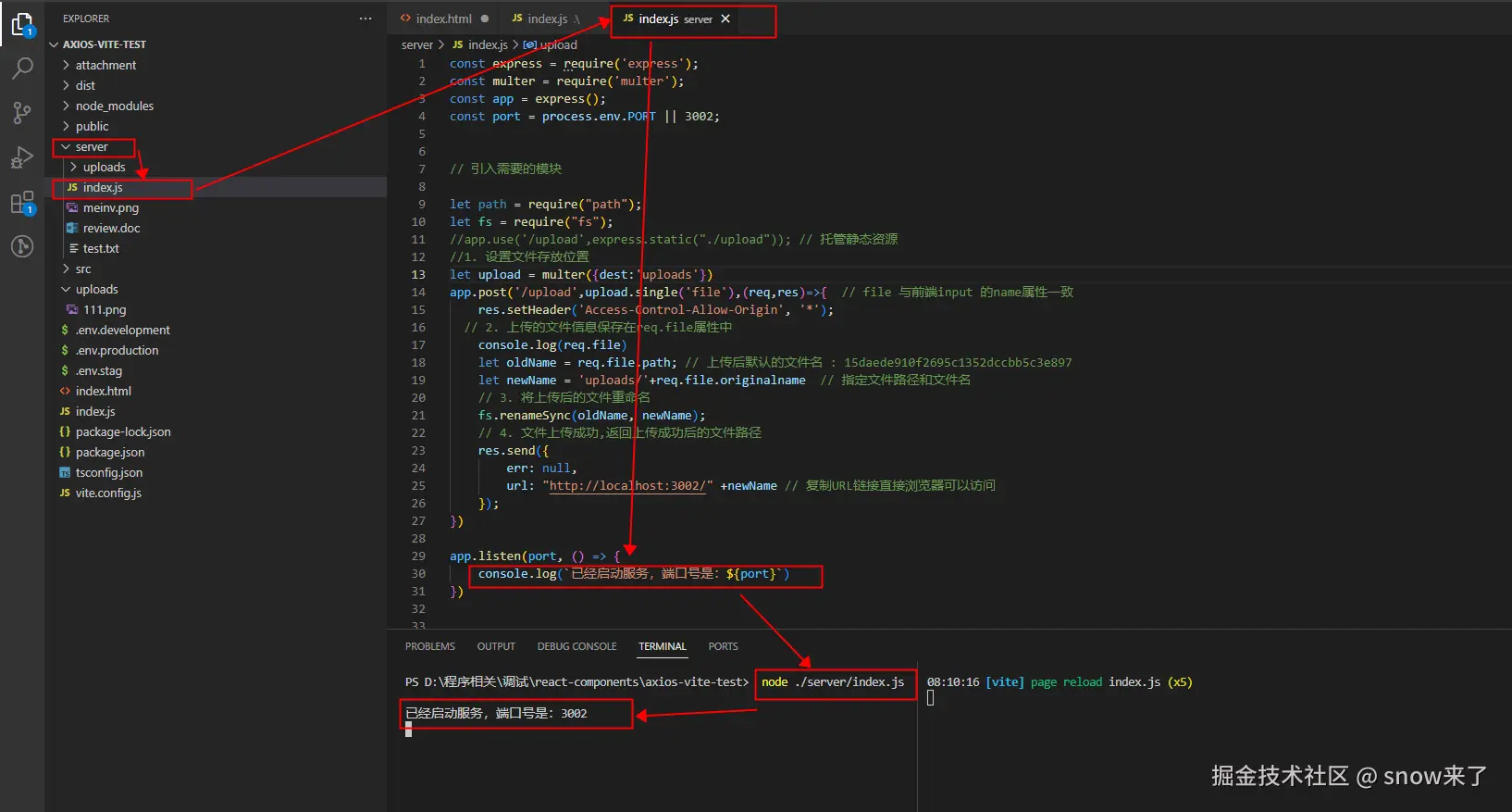Expand the attachment folder
Viewport: 1512px width, 812px height.
(x=216, y=65)
